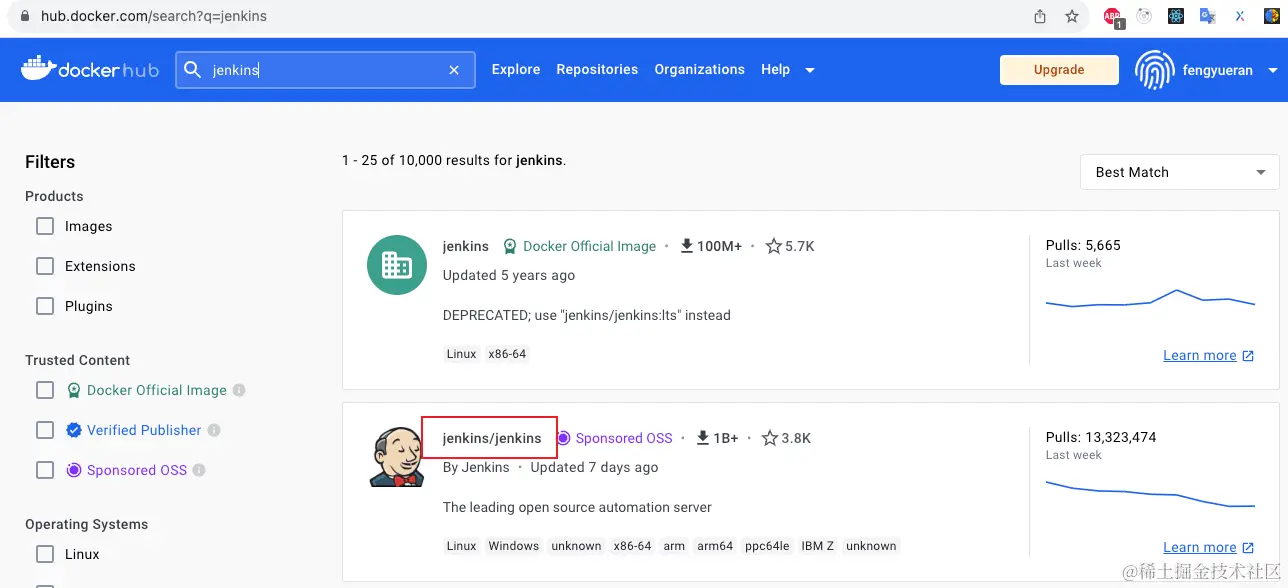The height and width of the screenshot is (588, 1288).
Task: Click the Docker Official Image badge text
Action: coord(590,246)
